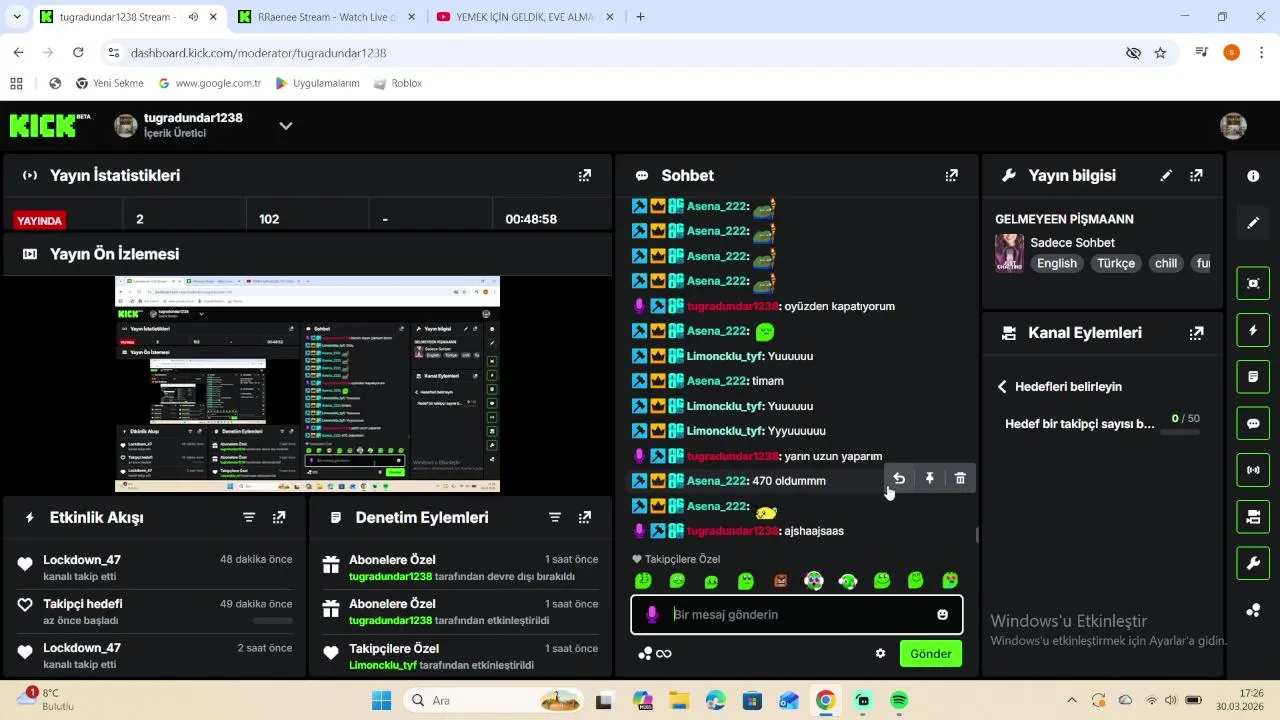
Task: Open a new browser tab
Action: [640, 17]
